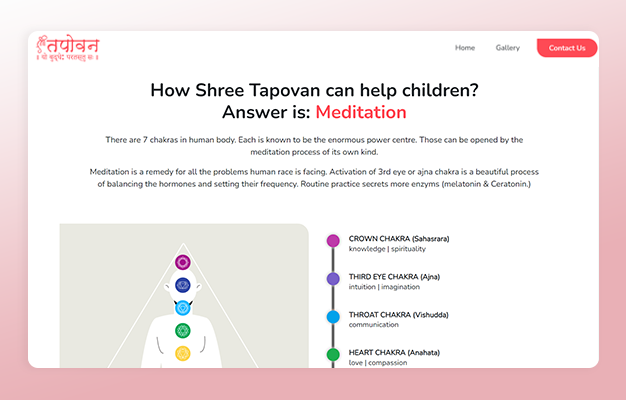626x400 pixels.
Task: Click the blue Throat Chakra timeline dot
Action: click(333, 317)
